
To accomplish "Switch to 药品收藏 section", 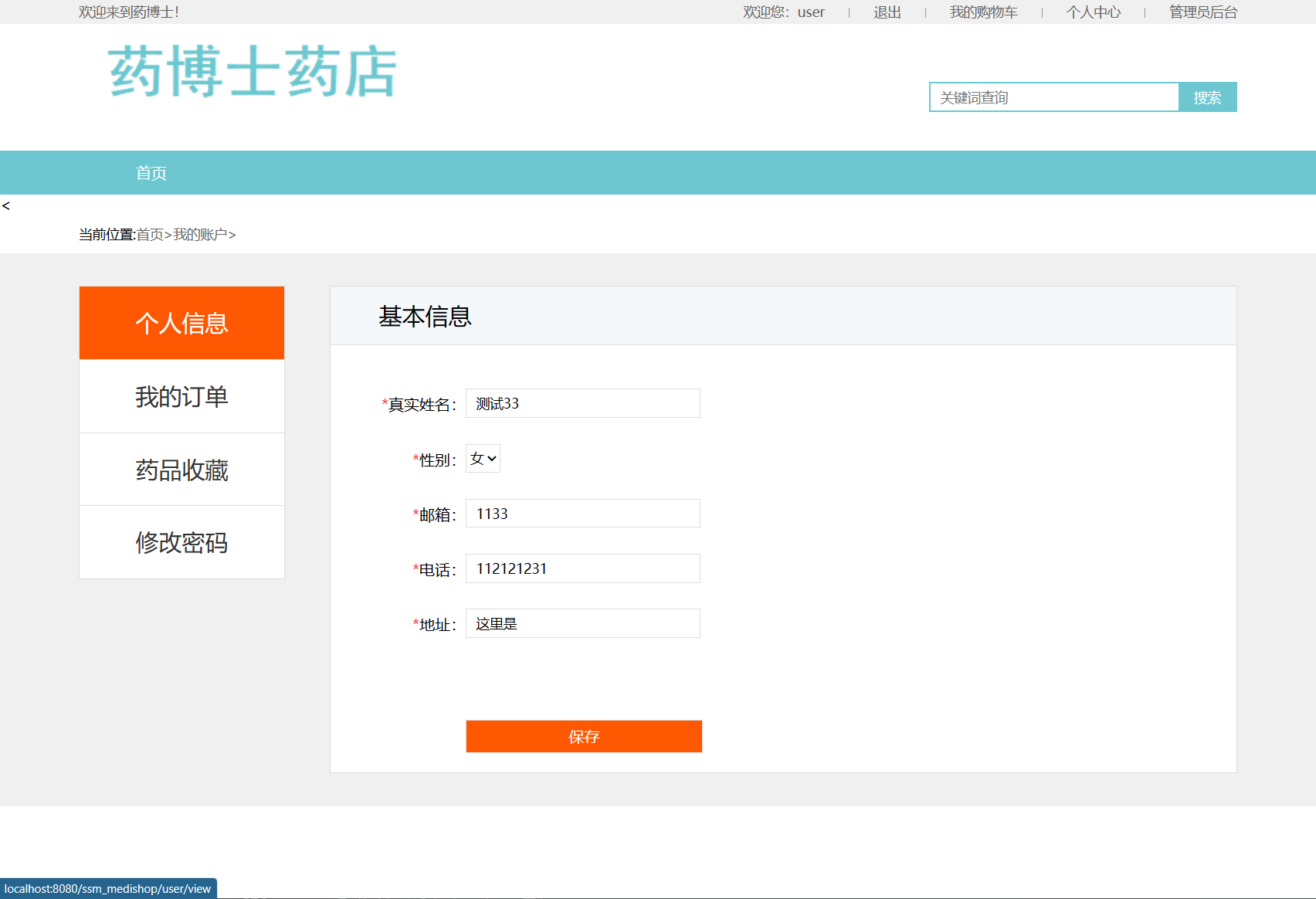I will 181,469.
